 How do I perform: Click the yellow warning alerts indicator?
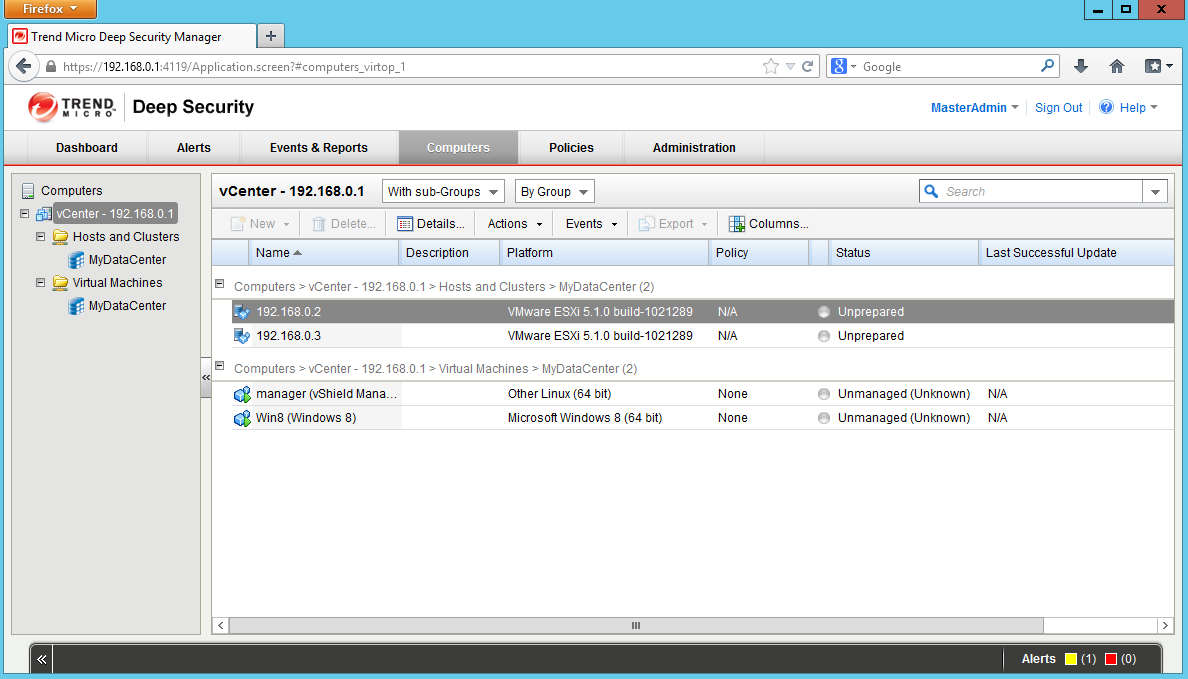pyautogui.click(x=1071, y=659)
